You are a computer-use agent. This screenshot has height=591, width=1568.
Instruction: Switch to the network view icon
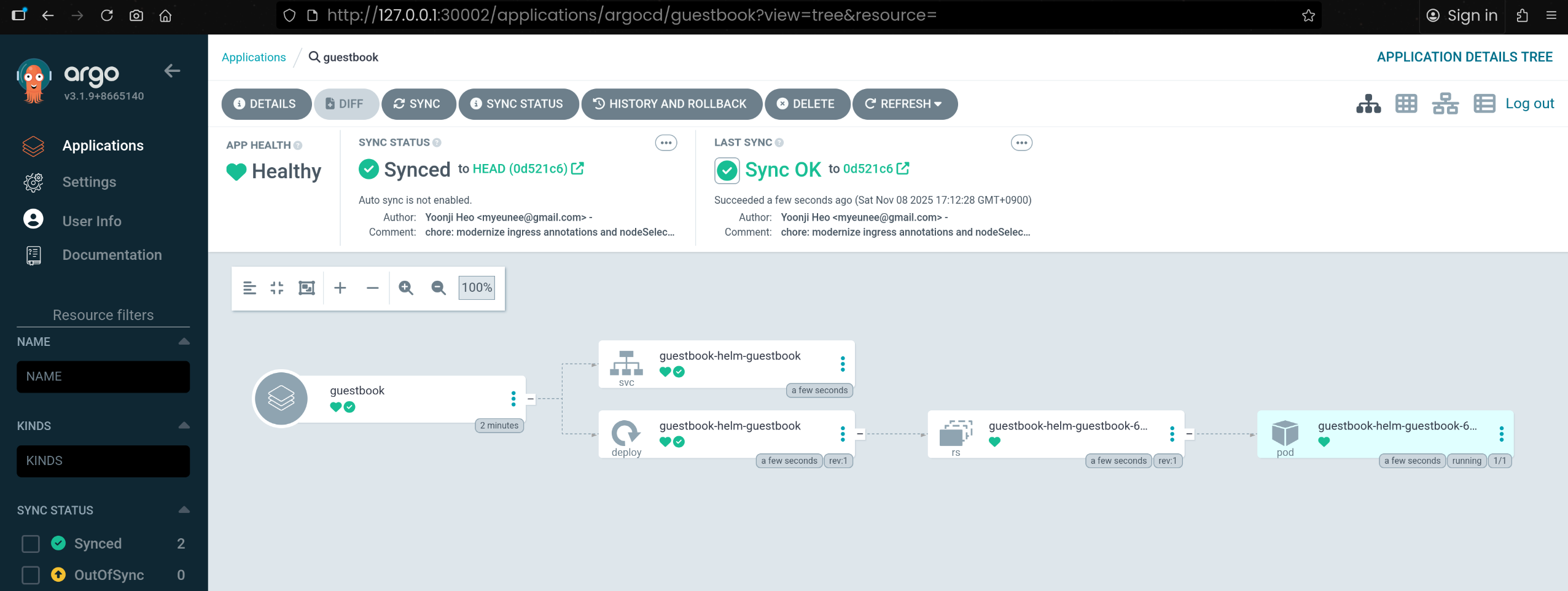point(1445,103)
